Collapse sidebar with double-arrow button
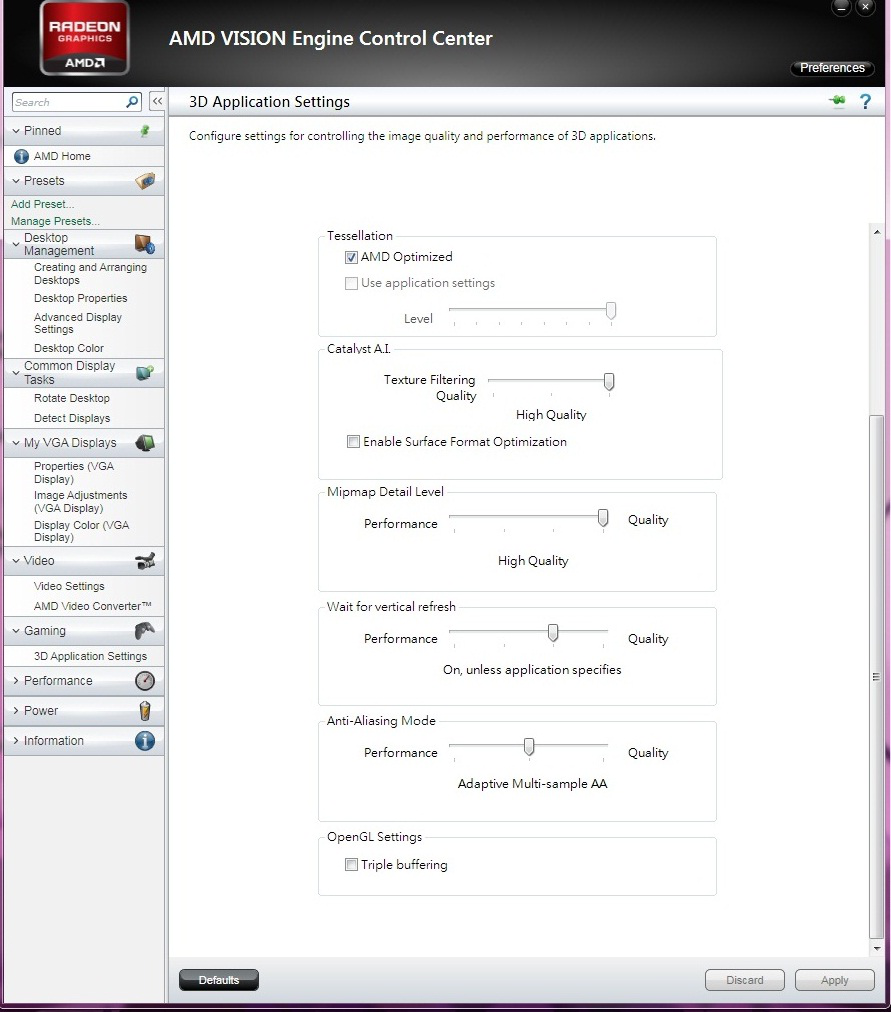 (x=157, y=101)
